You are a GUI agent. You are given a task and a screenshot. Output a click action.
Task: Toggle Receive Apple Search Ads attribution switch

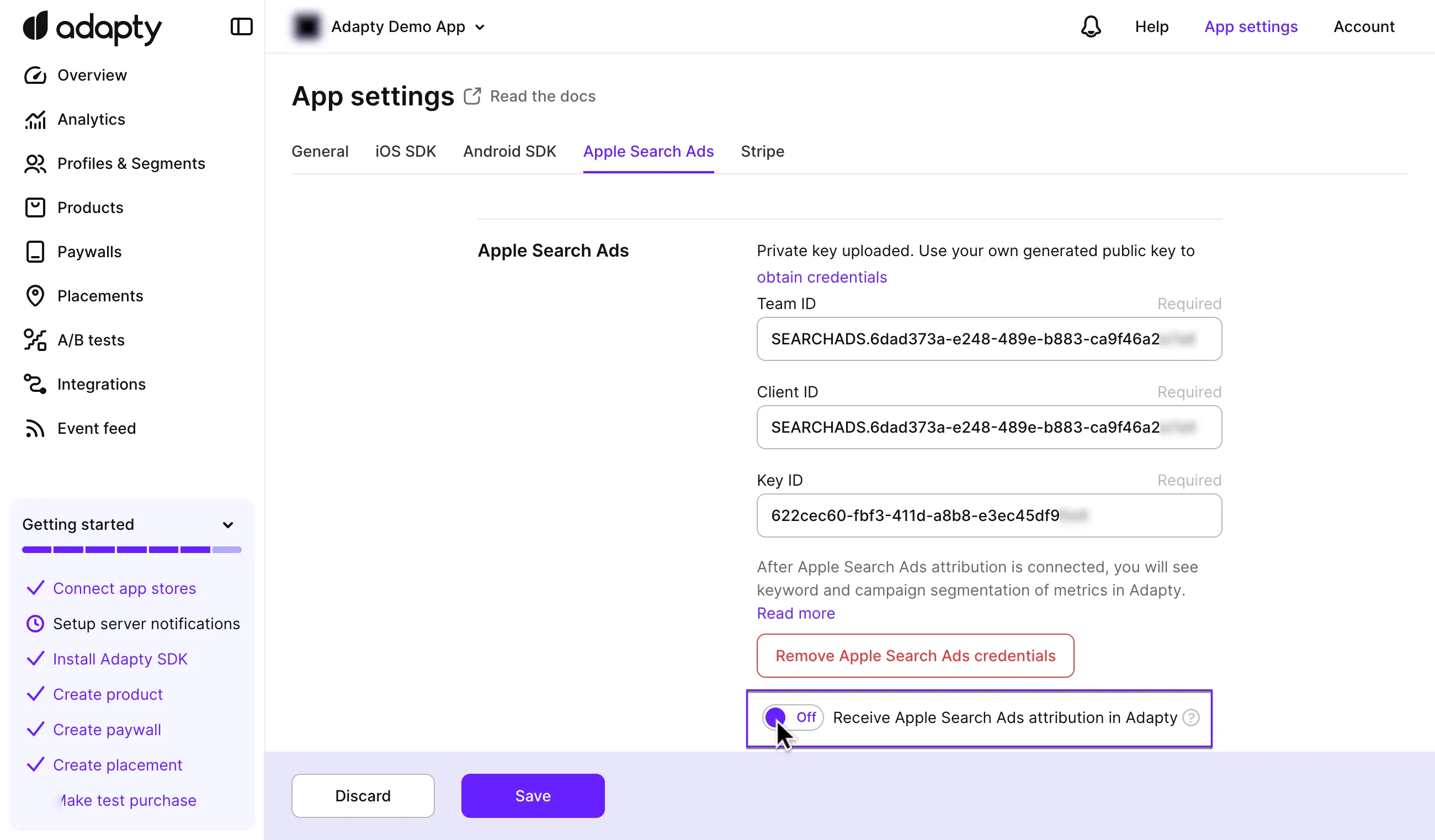[x=792, y=717]
